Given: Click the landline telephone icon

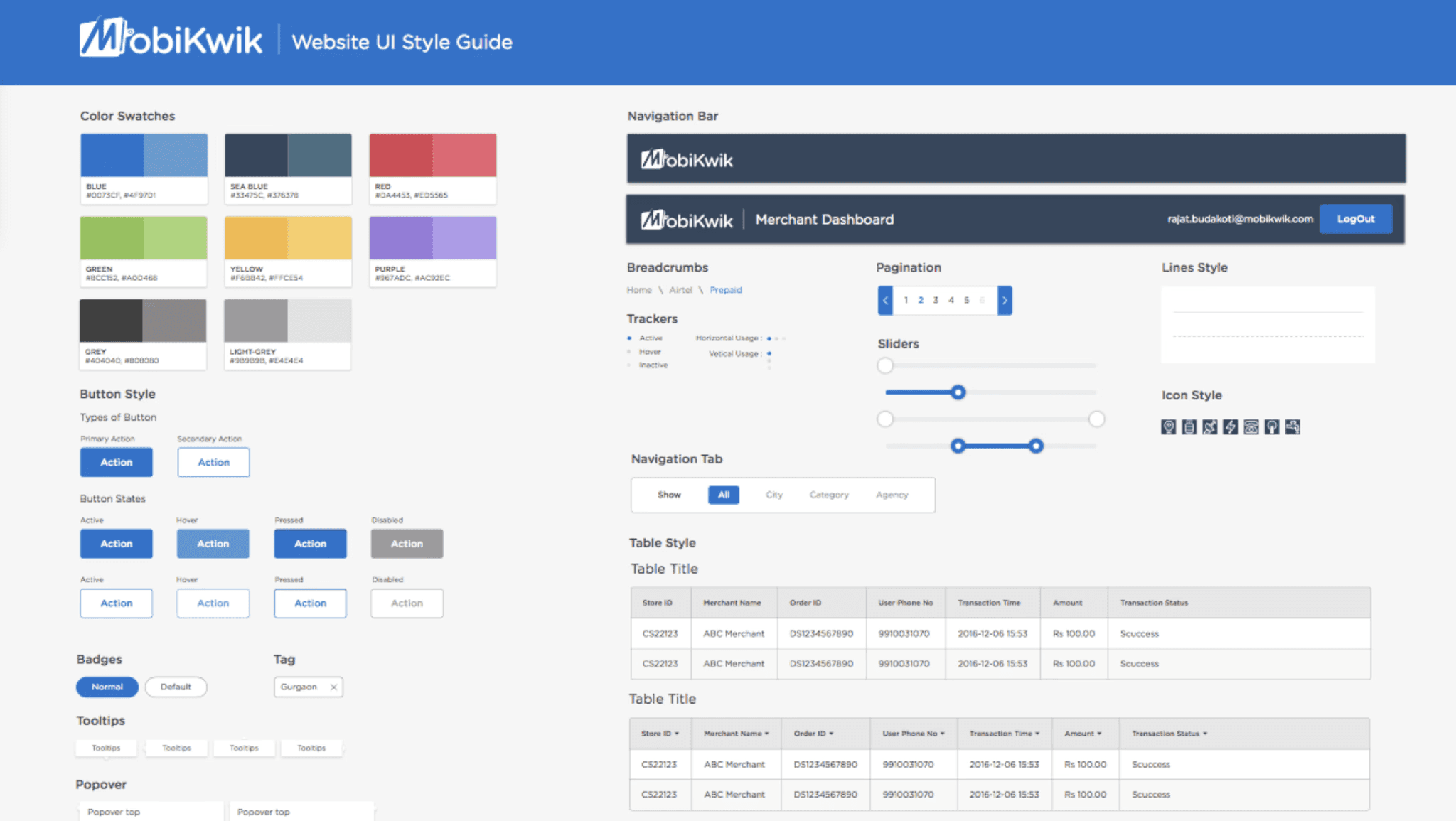Looking at the screenshot, I should pos(1251,426).
